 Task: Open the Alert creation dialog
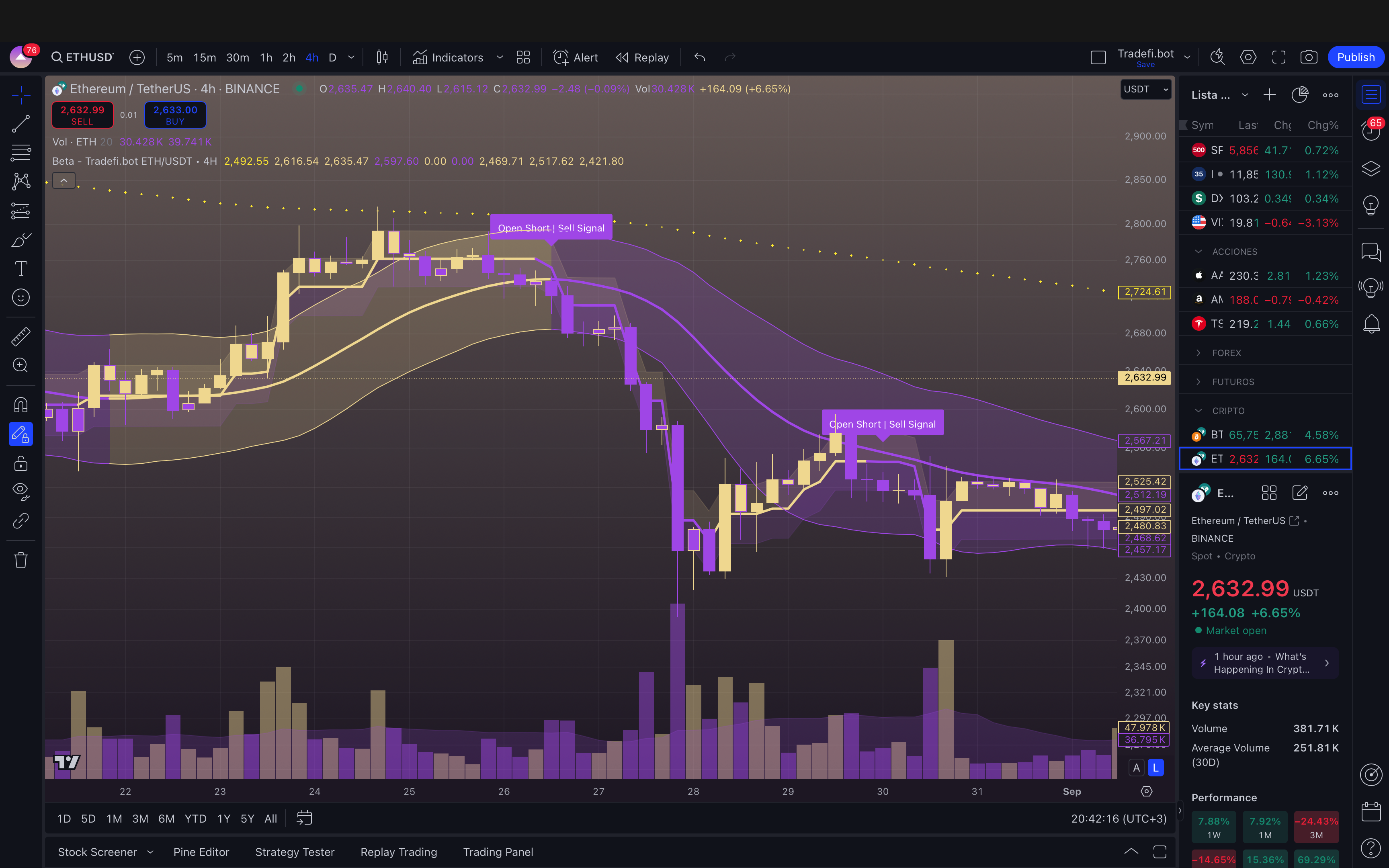click(575, 57)
